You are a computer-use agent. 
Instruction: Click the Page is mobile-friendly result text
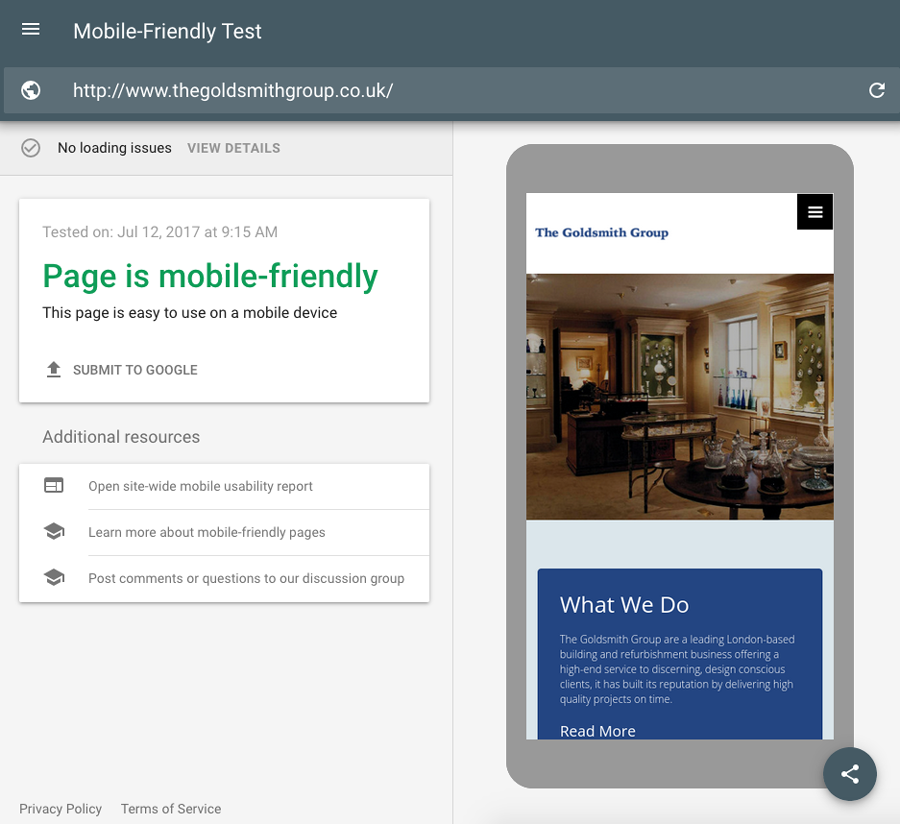[210, 277]
